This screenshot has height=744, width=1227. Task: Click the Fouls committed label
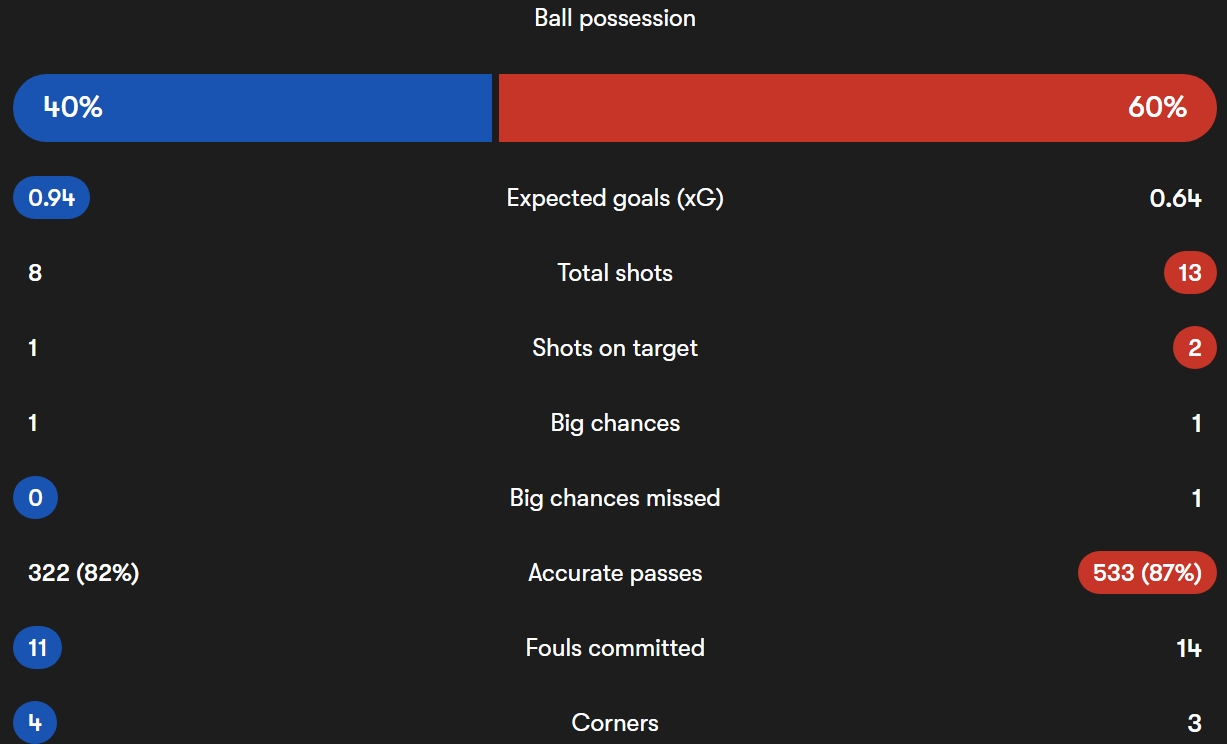pyautogui.click(x=615, y=648)
